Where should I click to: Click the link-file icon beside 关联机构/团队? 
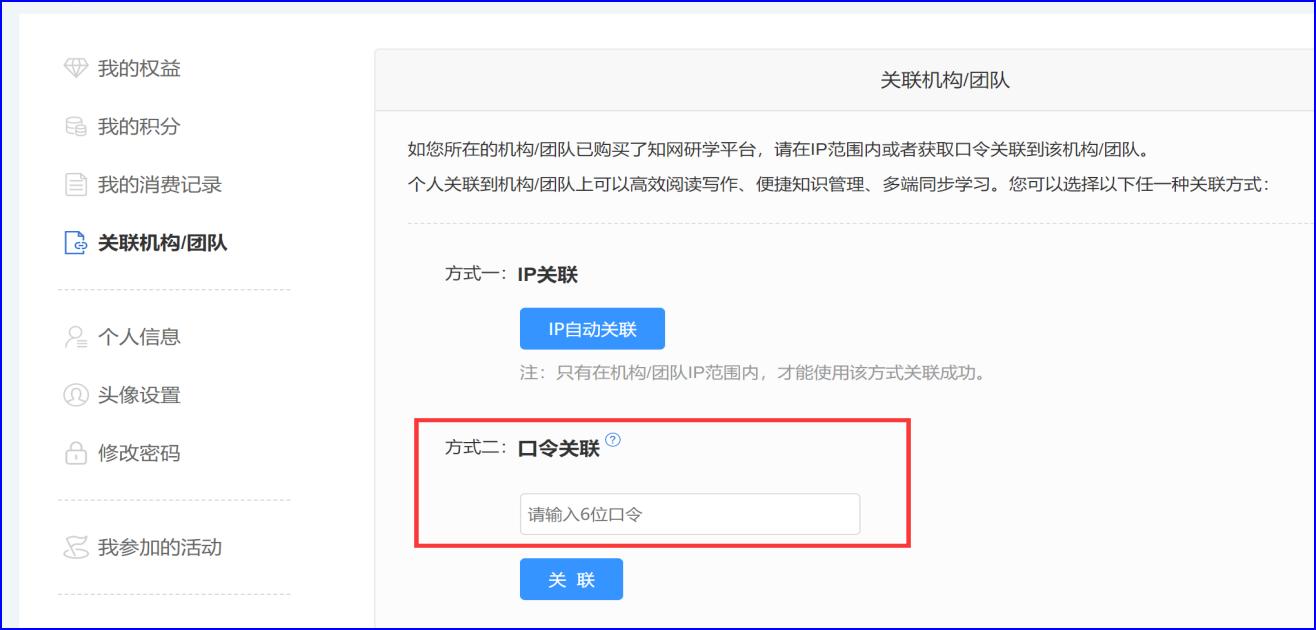pyautogui.click(x=76, y=243)
